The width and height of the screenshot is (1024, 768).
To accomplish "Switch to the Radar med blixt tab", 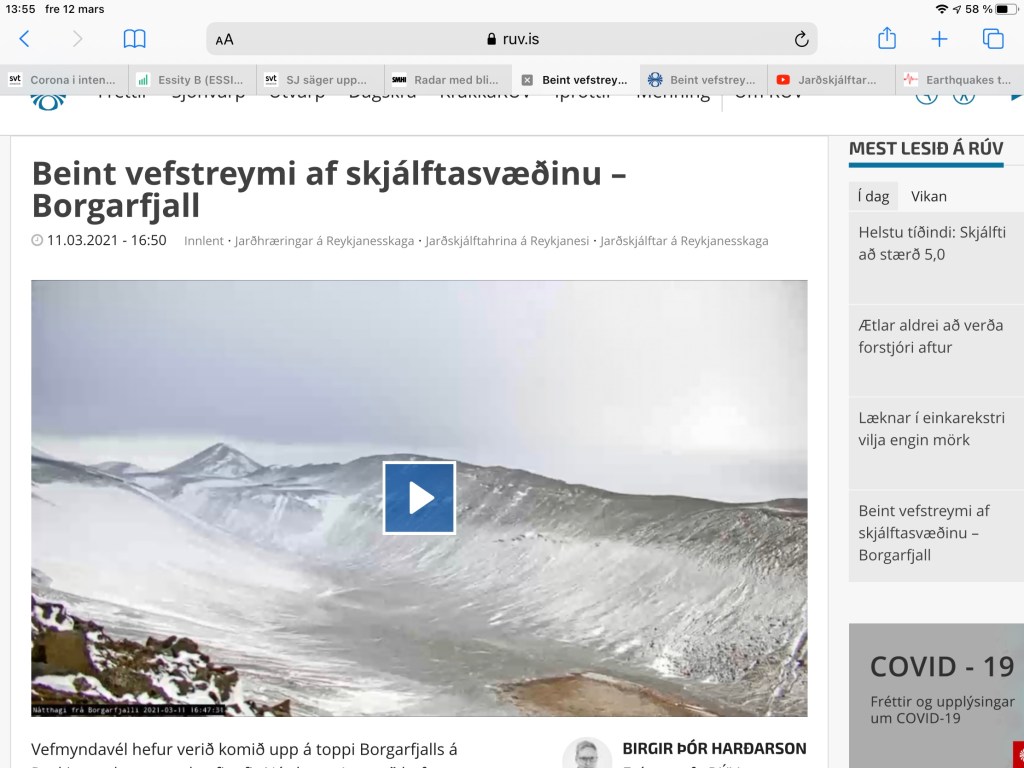I will click(448, 80).
